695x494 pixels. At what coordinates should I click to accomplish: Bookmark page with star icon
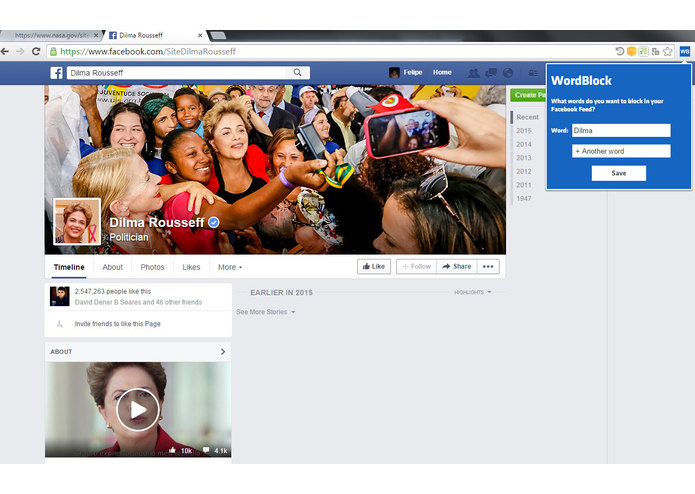point(668,51)
